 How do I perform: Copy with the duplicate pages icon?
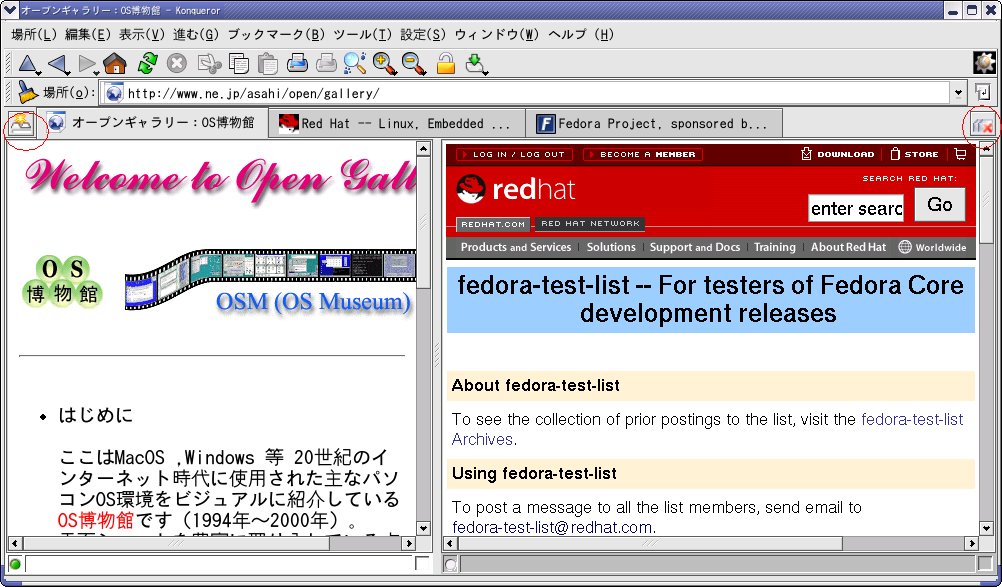238,63
